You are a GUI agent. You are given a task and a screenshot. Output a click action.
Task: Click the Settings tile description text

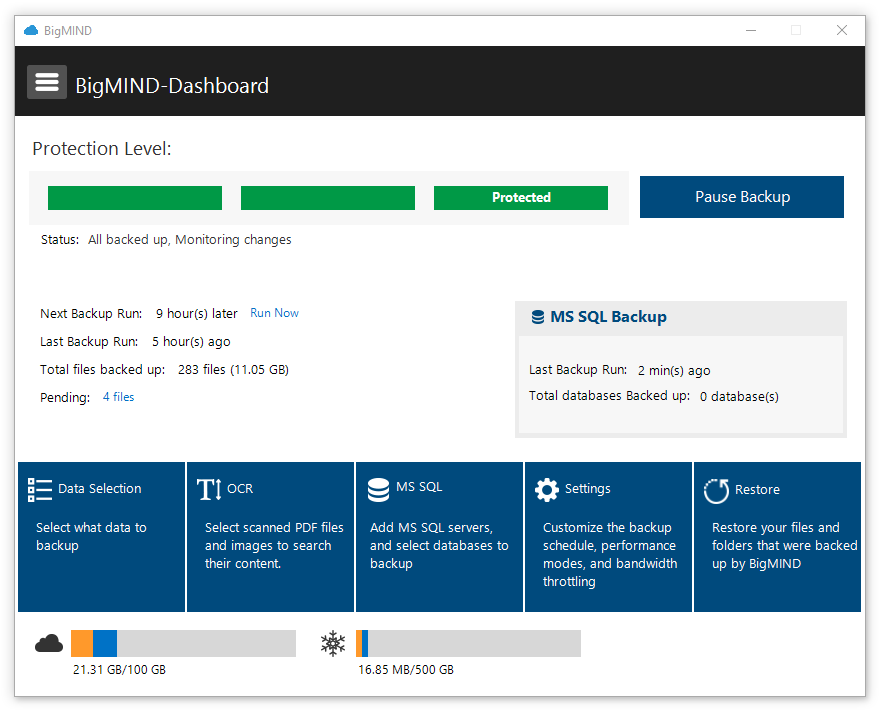610,554
